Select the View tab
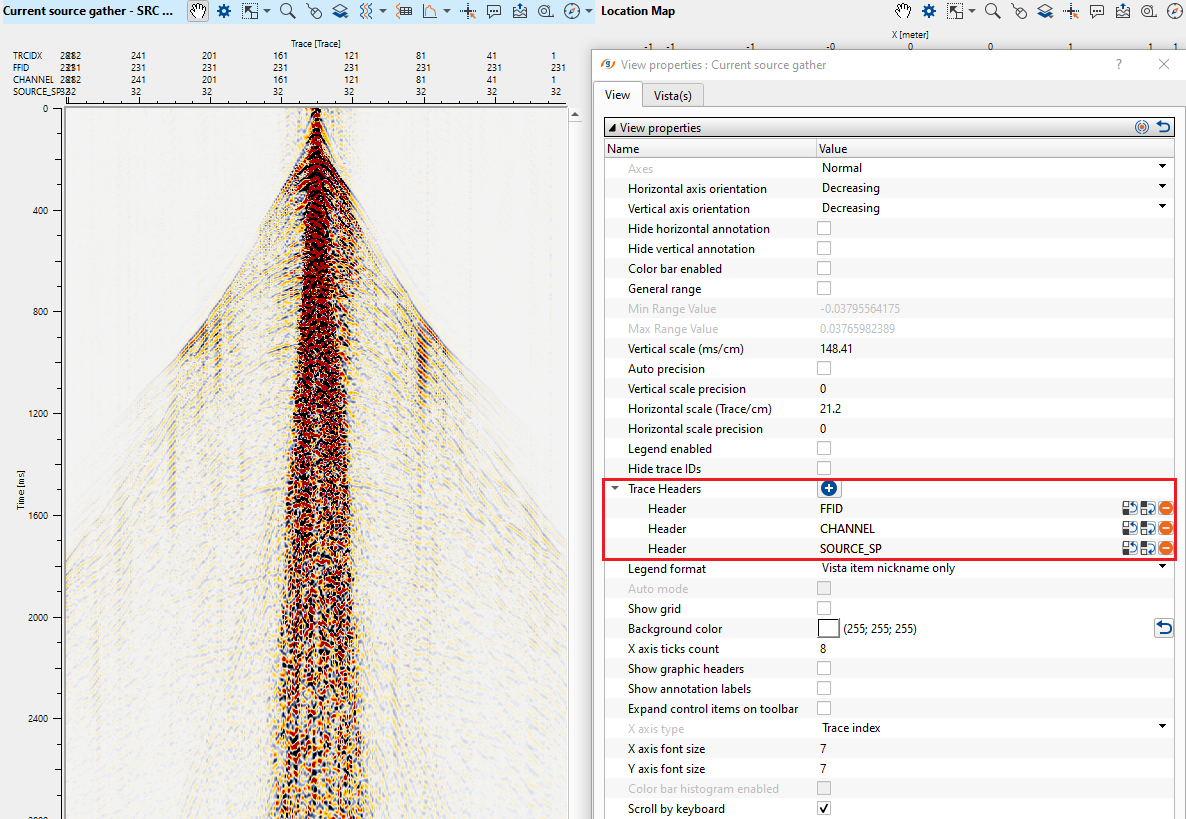 [617, 95]
